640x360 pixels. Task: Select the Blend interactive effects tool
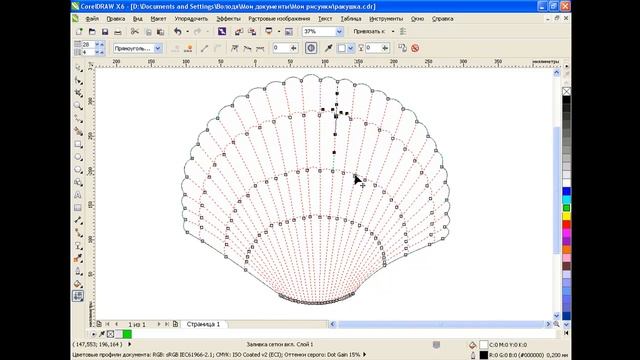(78, 246)
